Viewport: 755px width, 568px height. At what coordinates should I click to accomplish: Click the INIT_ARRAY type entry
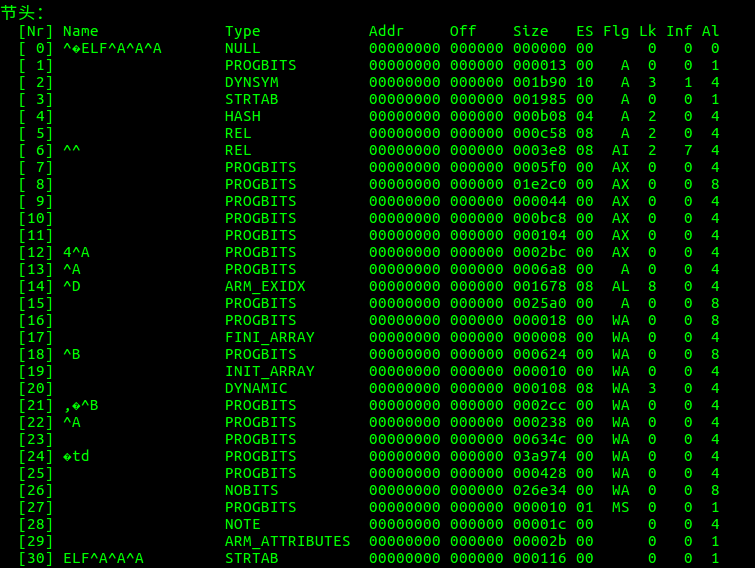tap(270, 372)
